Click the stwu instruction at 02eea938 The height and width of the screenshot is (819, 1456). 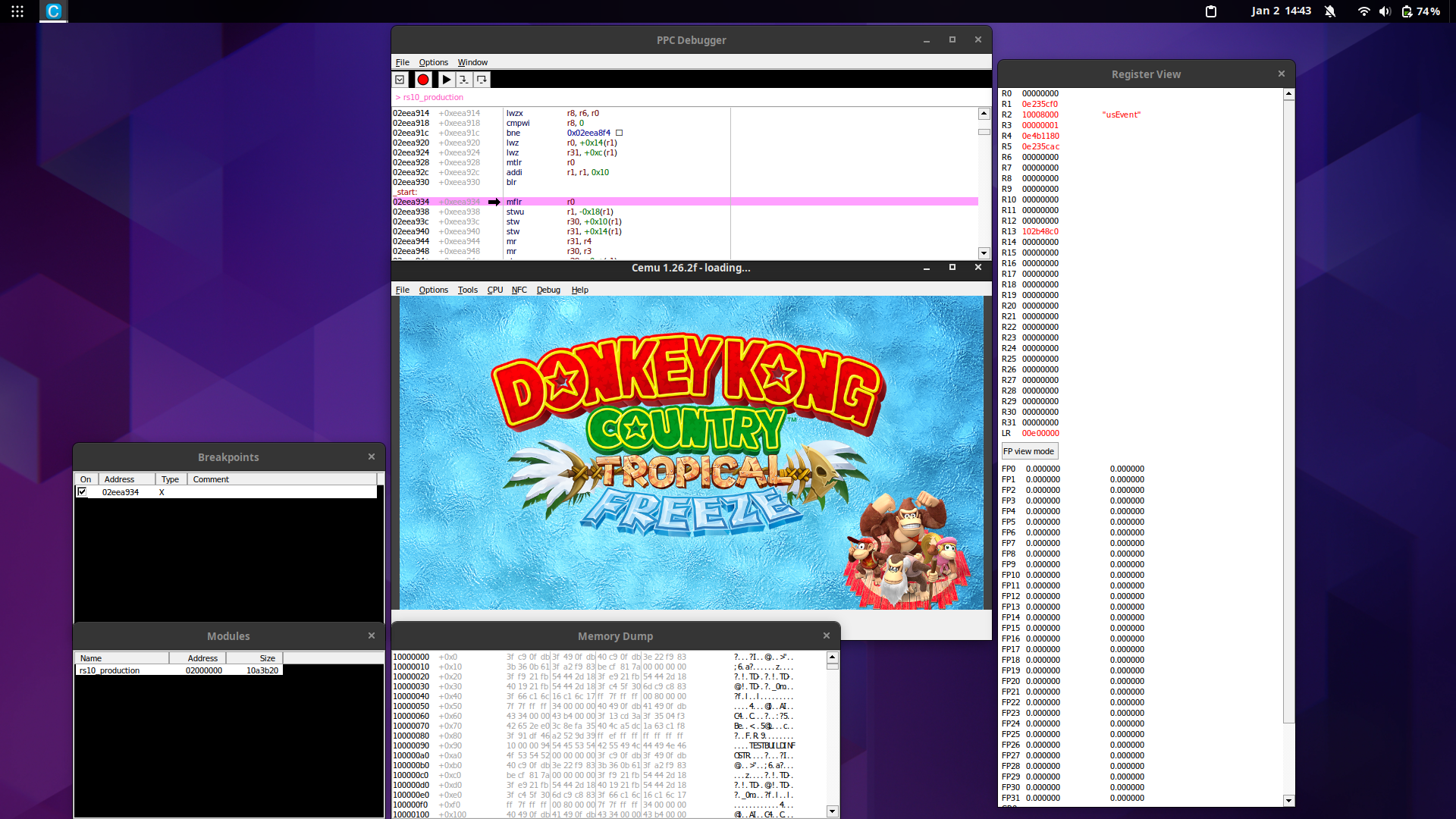pyautogui.click(x=516, y=212)
